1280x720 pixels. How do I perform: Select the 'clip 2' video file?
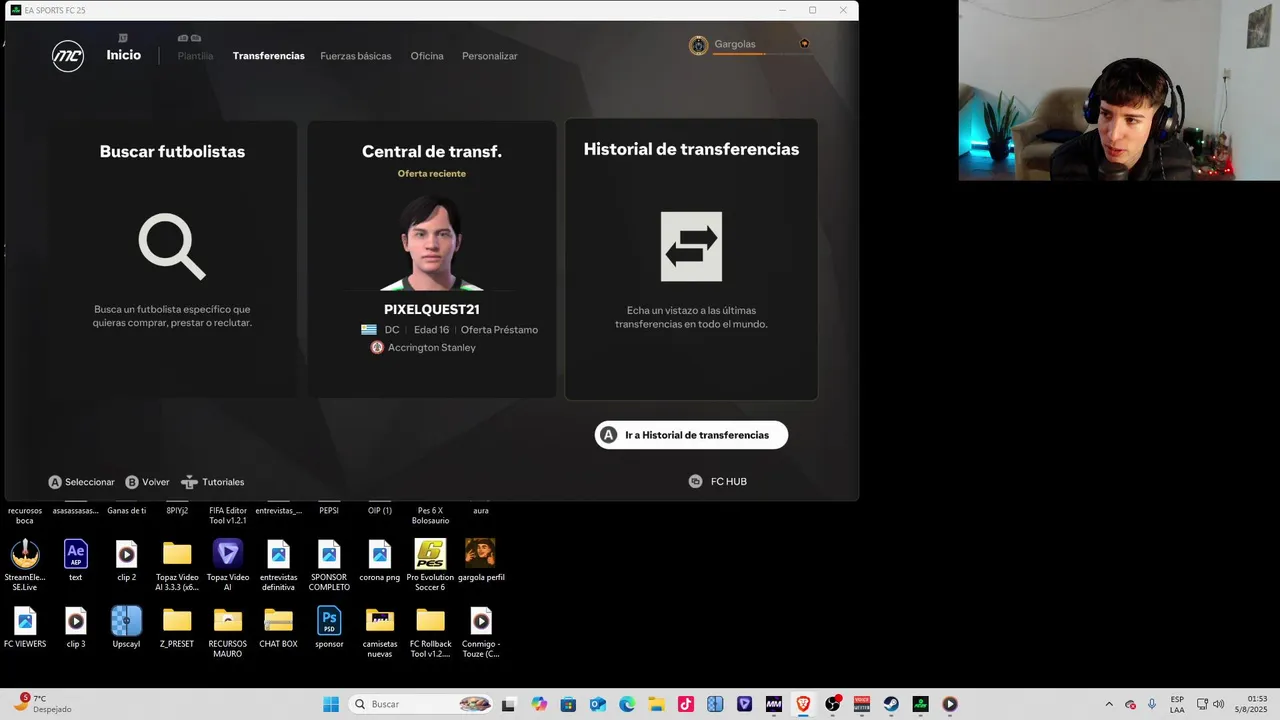click(126, 560)
